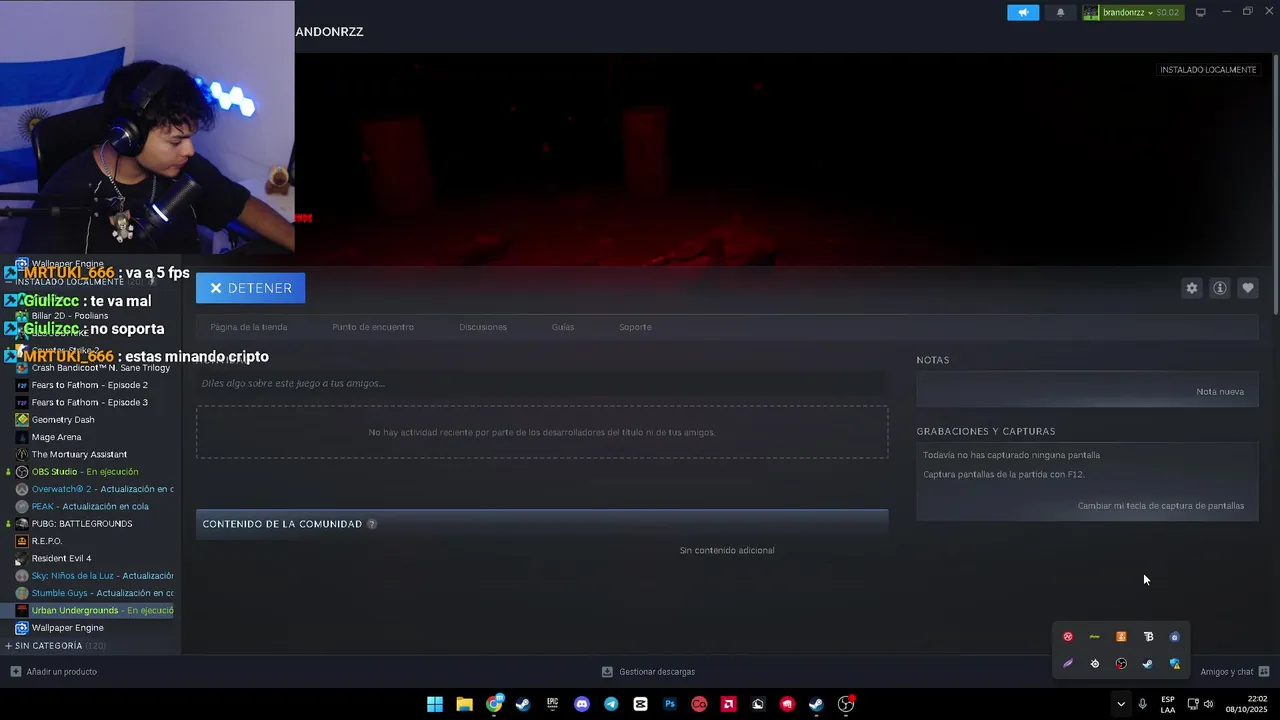Open Epic Games Launcher from taskbar

(552, 704)
